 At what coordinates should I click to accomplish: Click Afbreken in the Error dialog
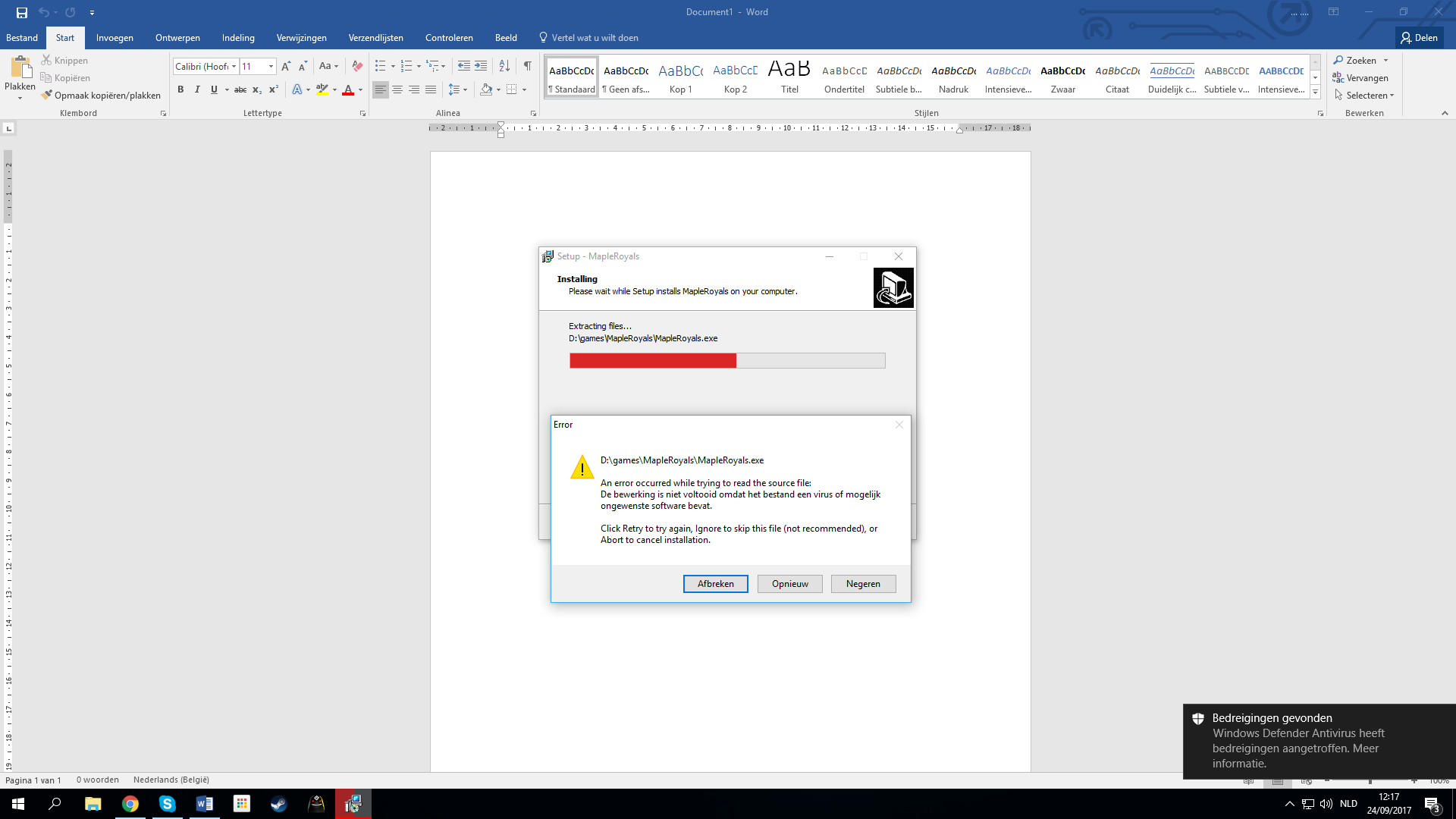tap(715, 584)
